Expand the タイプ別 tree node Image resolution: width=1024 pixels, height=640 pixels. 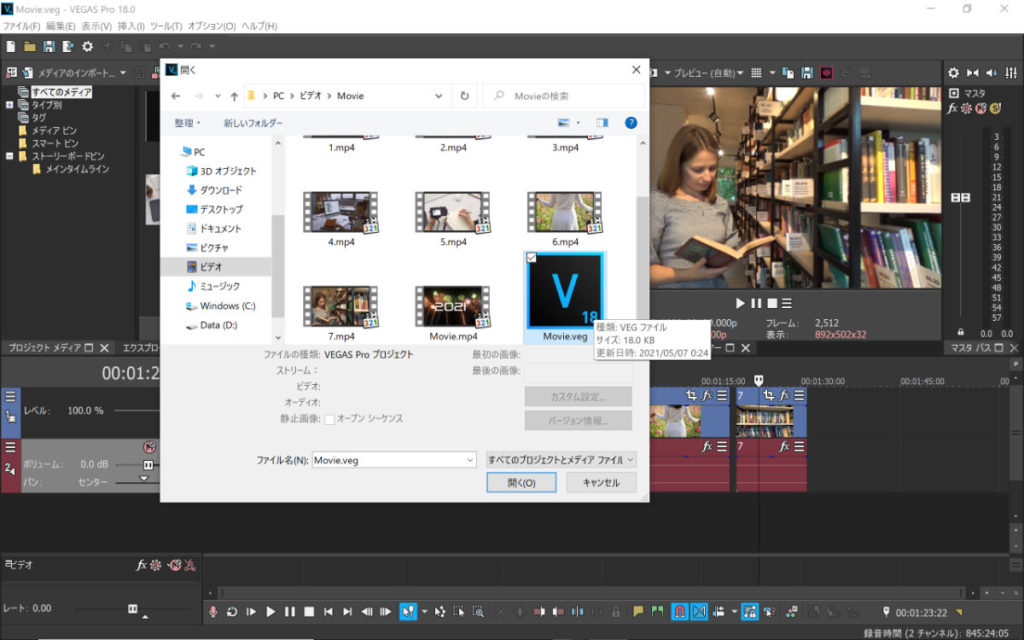(10, 105)
